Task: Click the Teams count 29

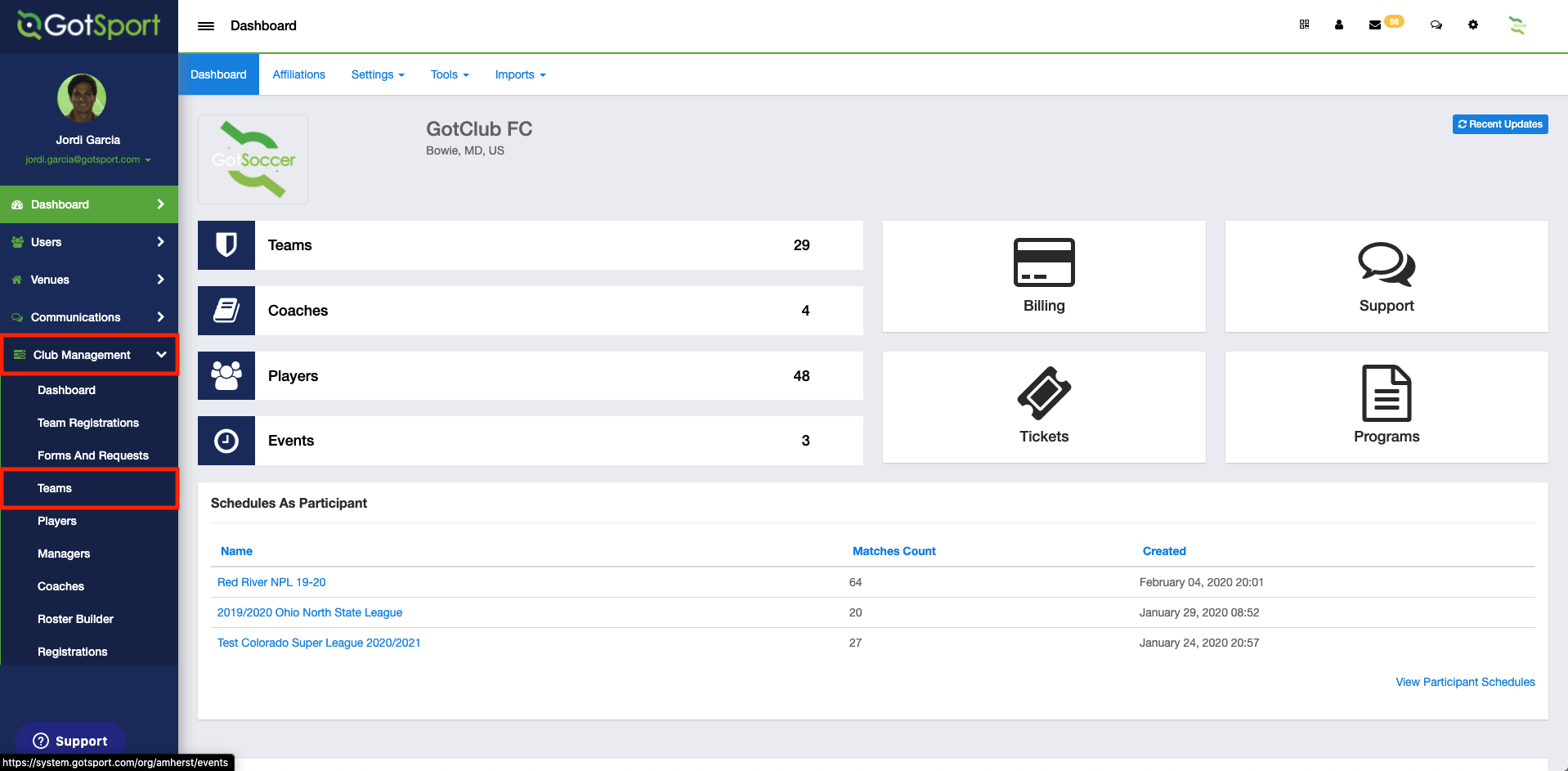Action: click(x=801, y=245)
